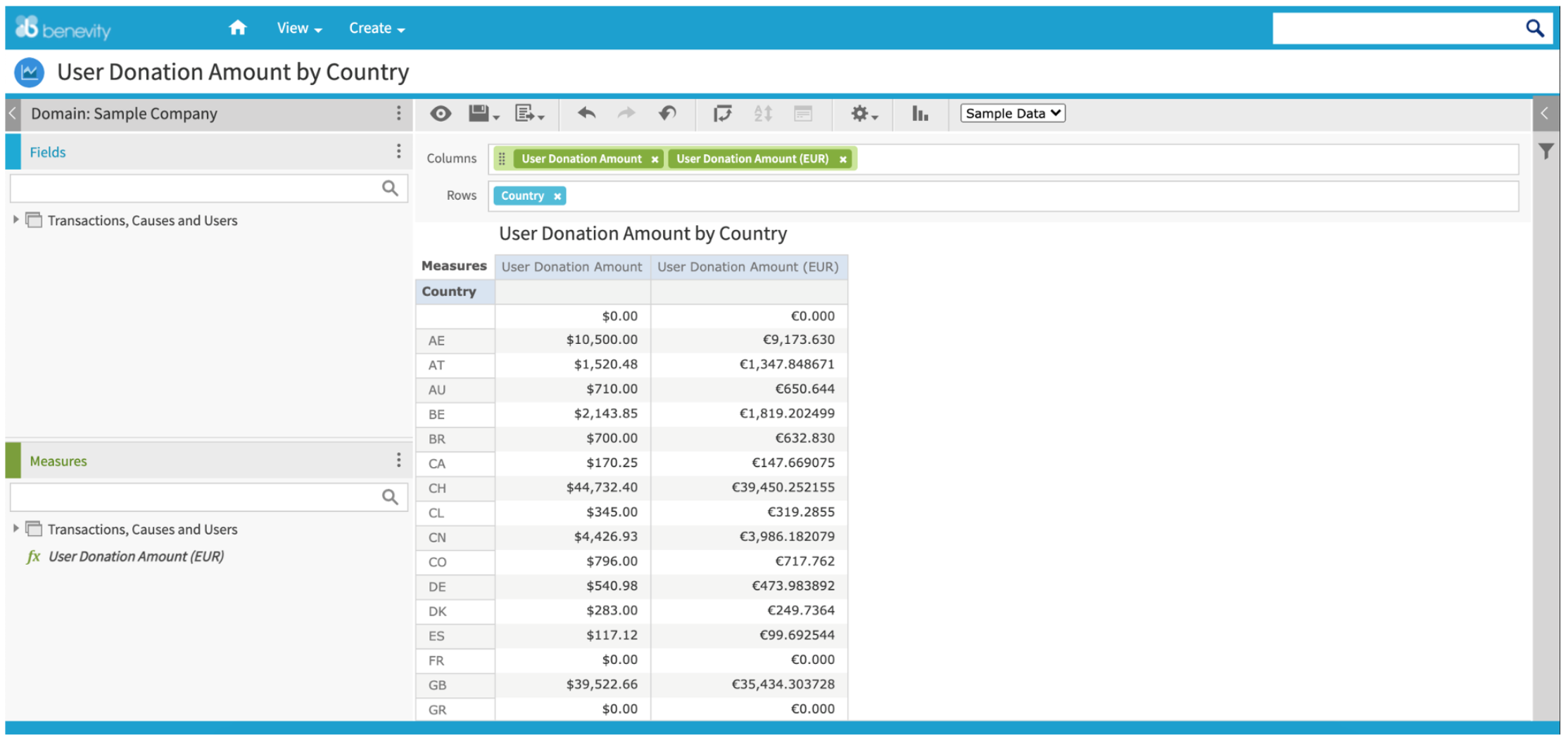This screenshot has height=740, width=1568.
Task: Click the Measures search magnifier
Action: pos(390,497)
